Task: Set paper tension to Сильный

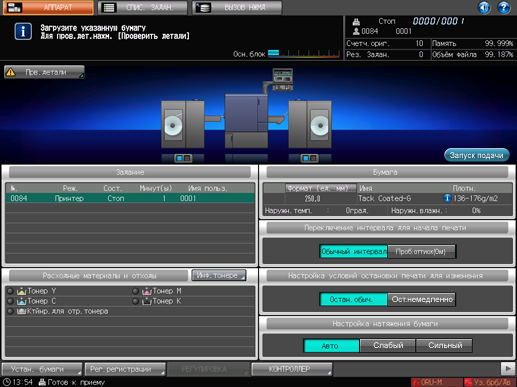Action: pyautogui.click(x=444, y=346)
